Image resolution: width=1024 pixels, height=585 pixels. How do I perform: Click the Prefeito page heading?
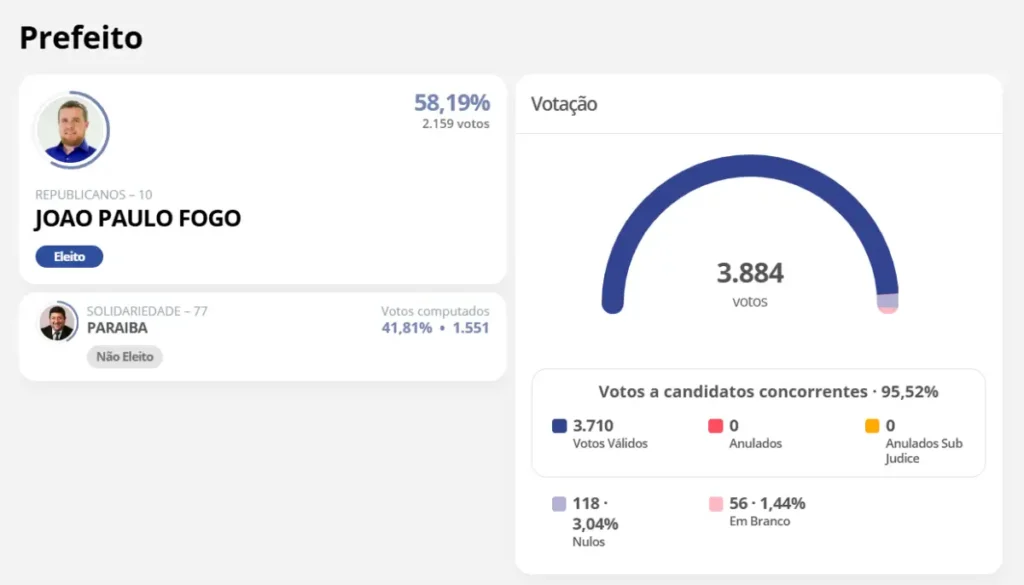(81, 38)
